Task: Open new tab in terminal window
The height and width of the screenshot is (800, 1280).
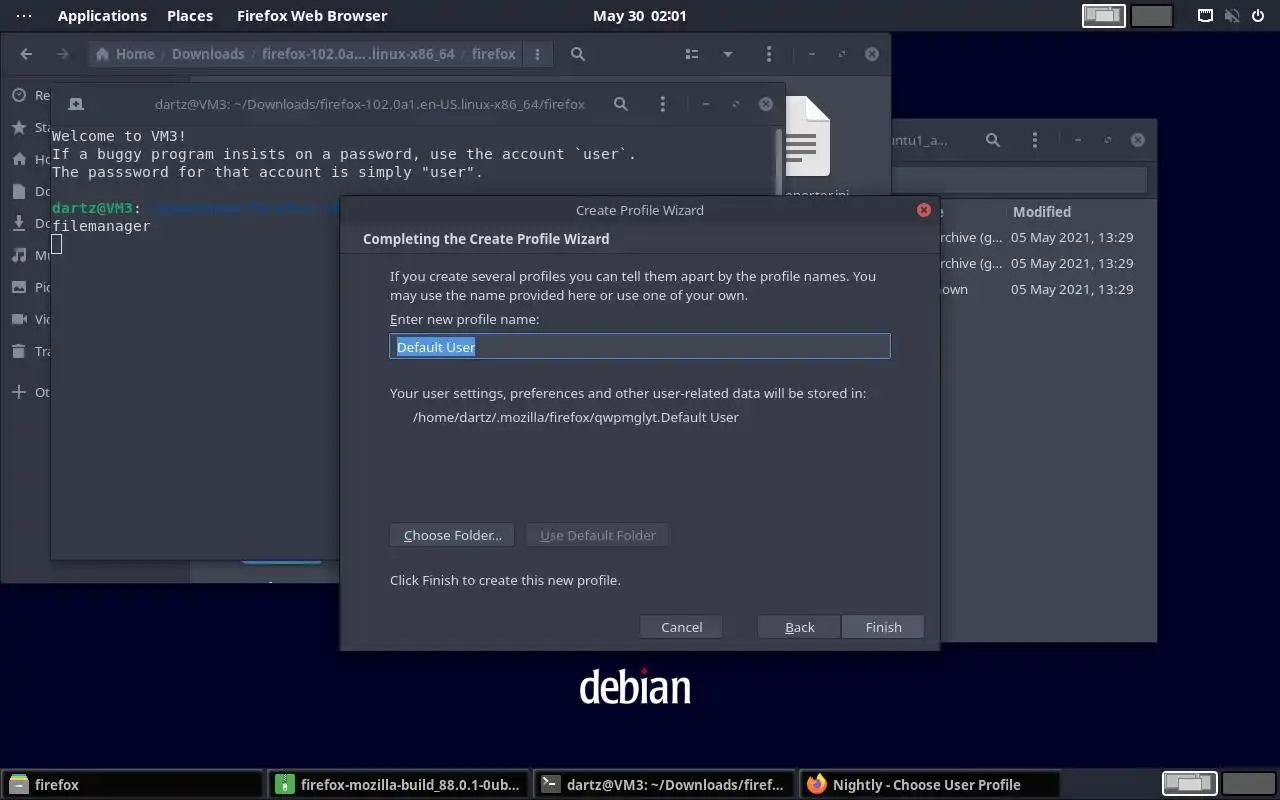Action: click(x=76, y=104)
